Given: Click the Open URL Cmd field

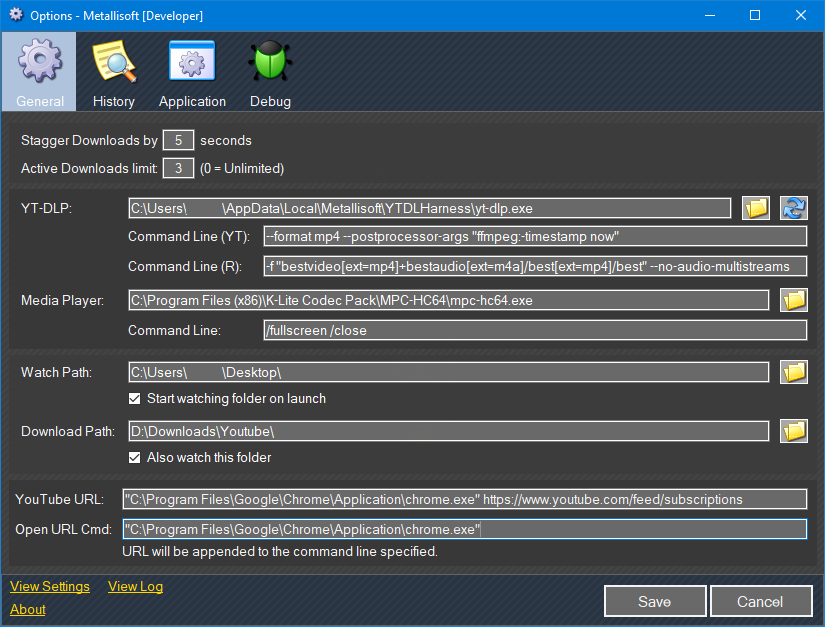Looking at the screenshot, I should click(464, 529).
